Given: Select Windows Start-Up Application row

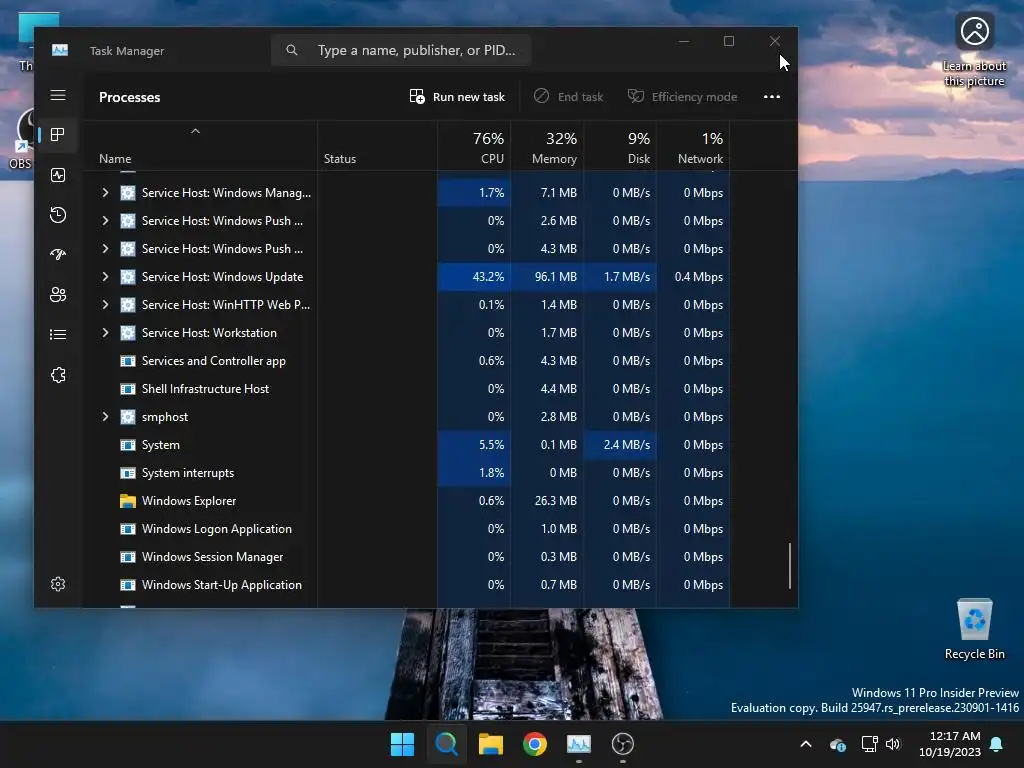Looking at the screenshot, I should pyautogui.click(x=406, y=585).
